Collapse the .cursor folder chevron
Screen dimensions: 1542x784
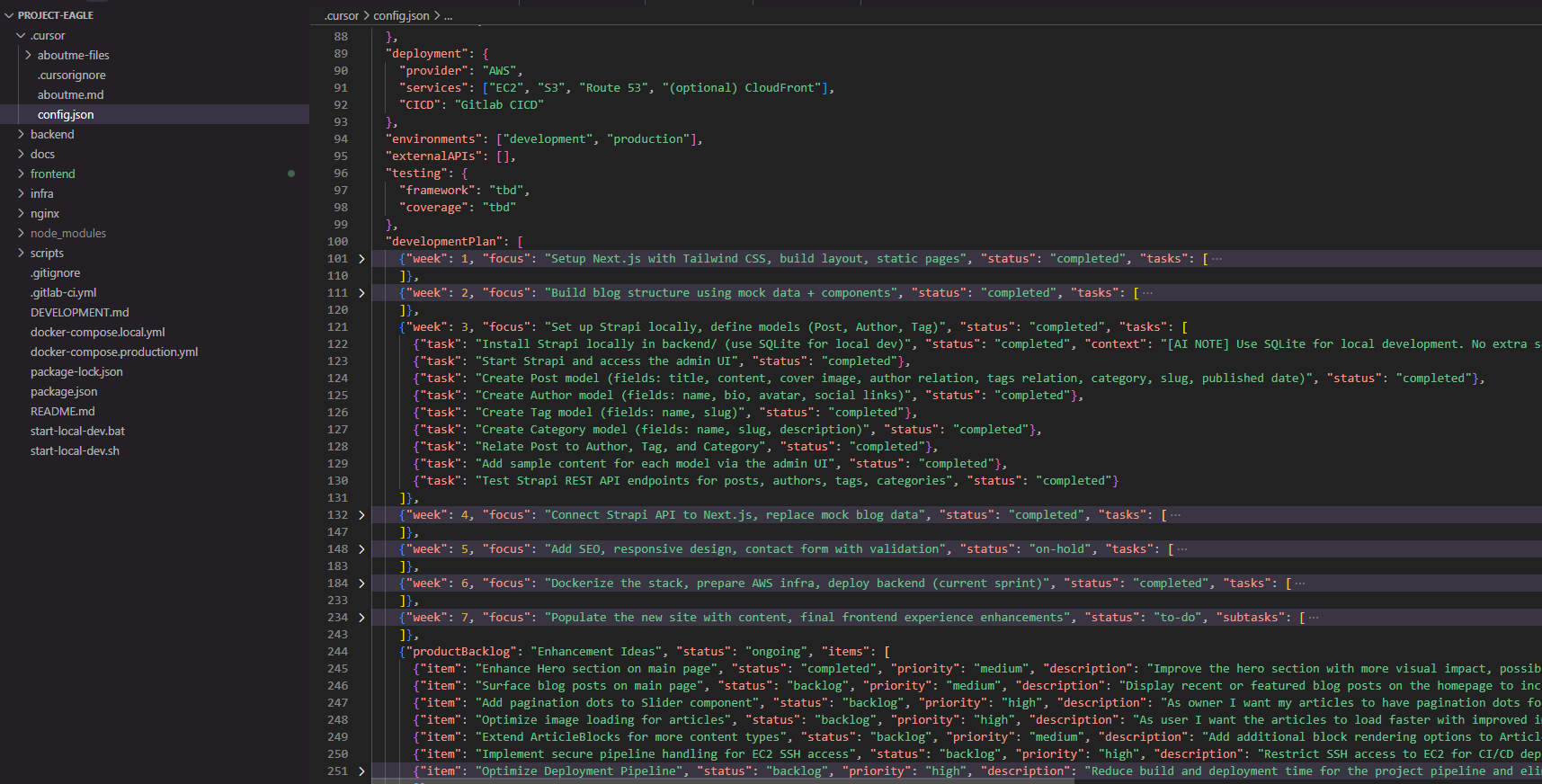tap(21, 36)
